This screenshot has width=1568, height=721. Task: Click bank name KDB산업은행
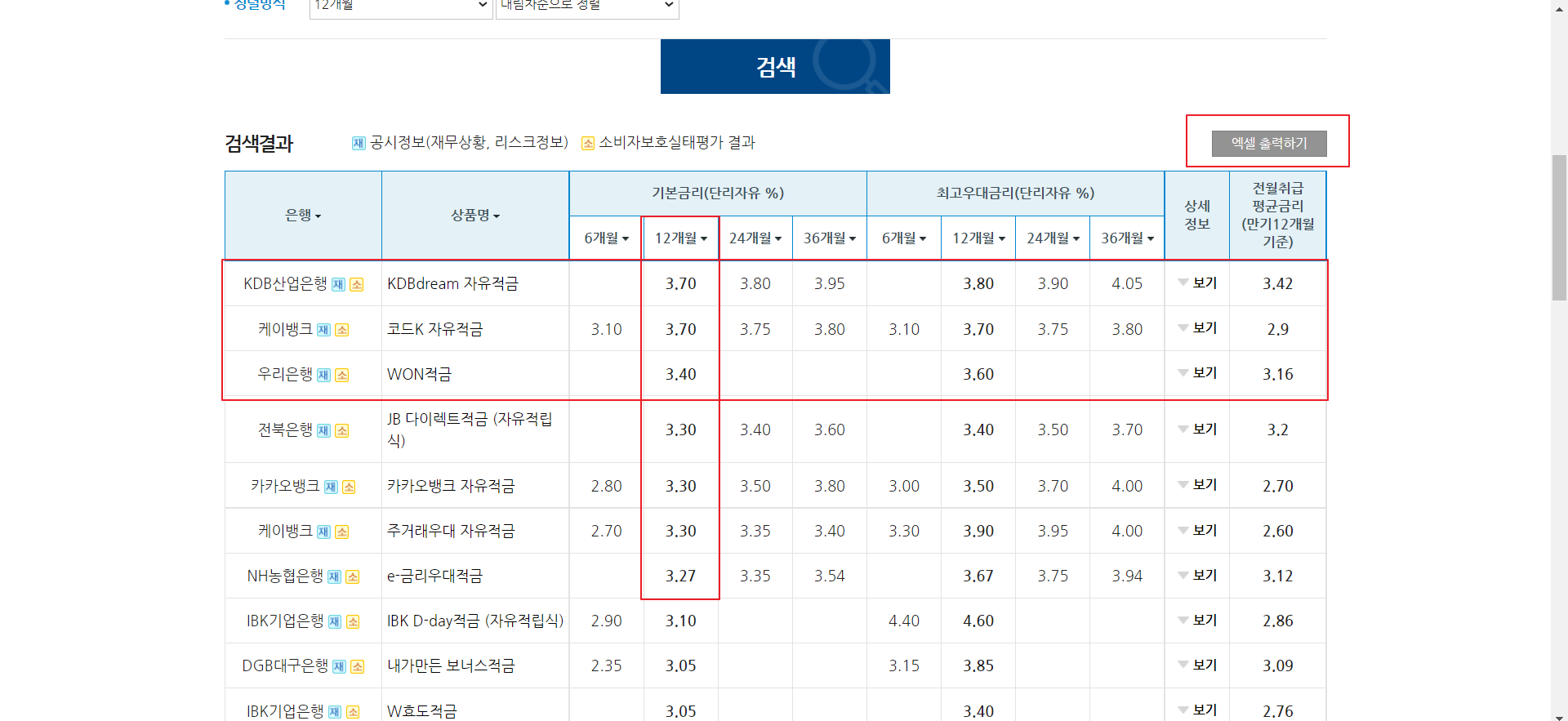(285, 283)
